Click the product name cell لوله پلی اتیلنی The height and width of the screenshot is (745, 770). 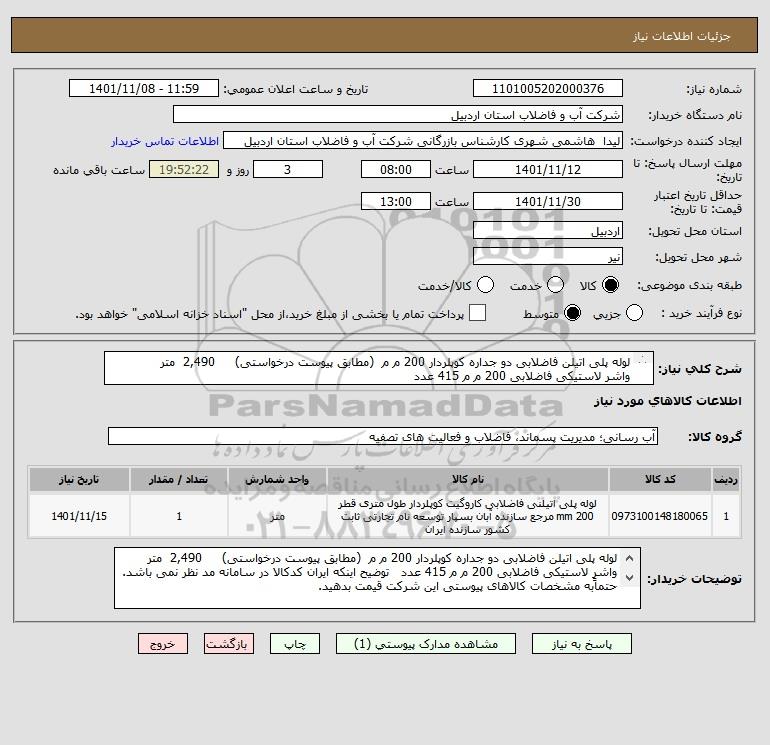(x=468, y=516)
